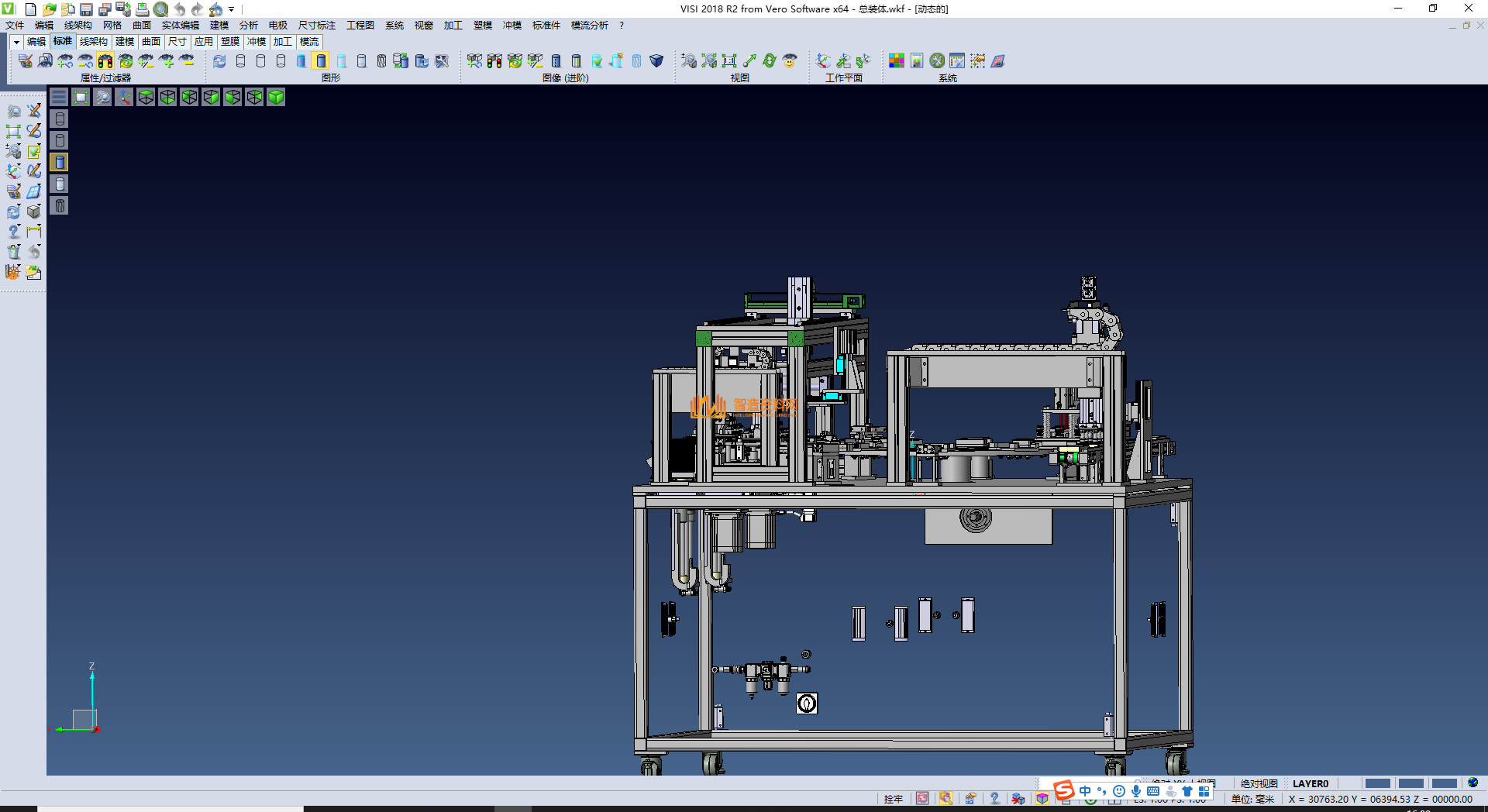Toggle the blue shaded display mode in left strip
Screen dimensions: 1488x812
[x=60, y=162]
